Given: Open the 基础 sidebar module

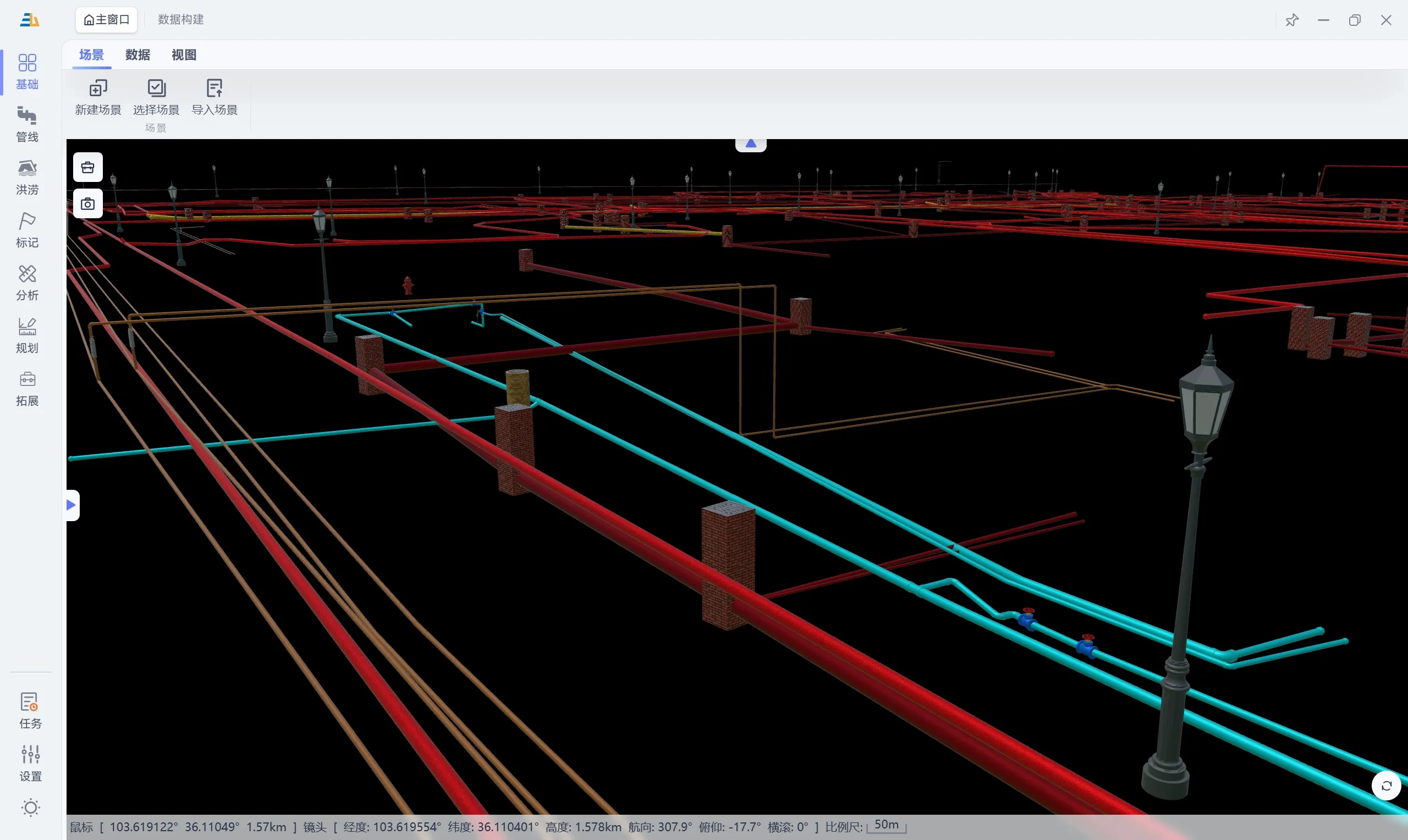Looking at the screenshot, I should (27, 72).
